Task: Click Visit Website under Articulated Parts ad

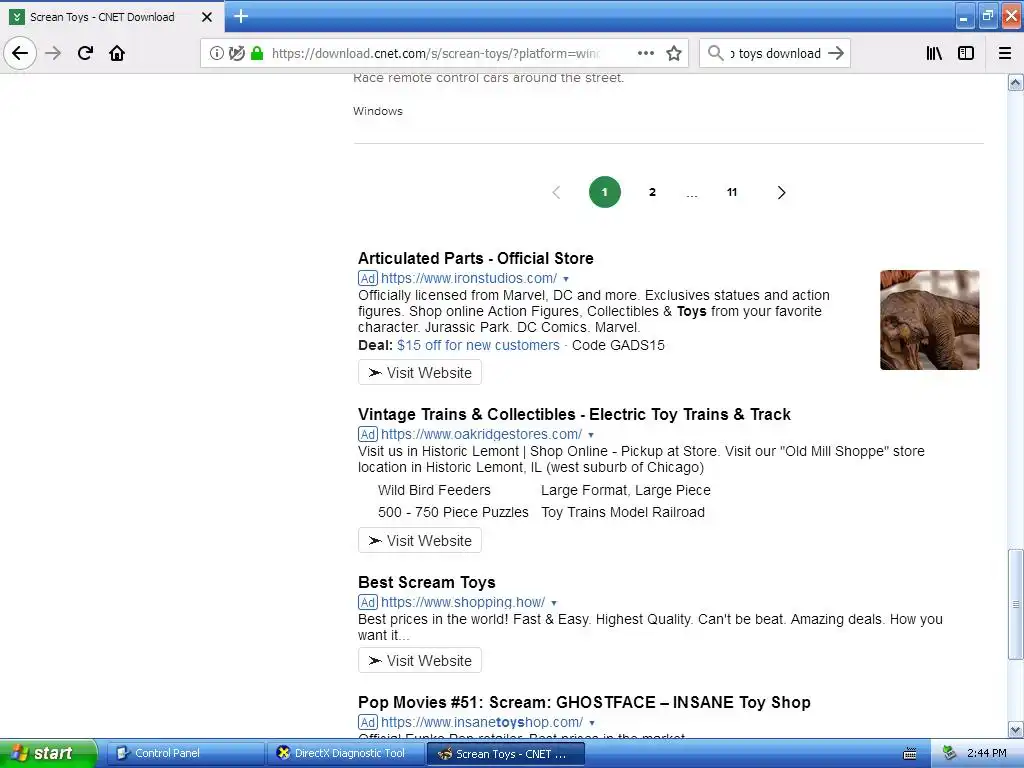Action: tap(420, 373)
